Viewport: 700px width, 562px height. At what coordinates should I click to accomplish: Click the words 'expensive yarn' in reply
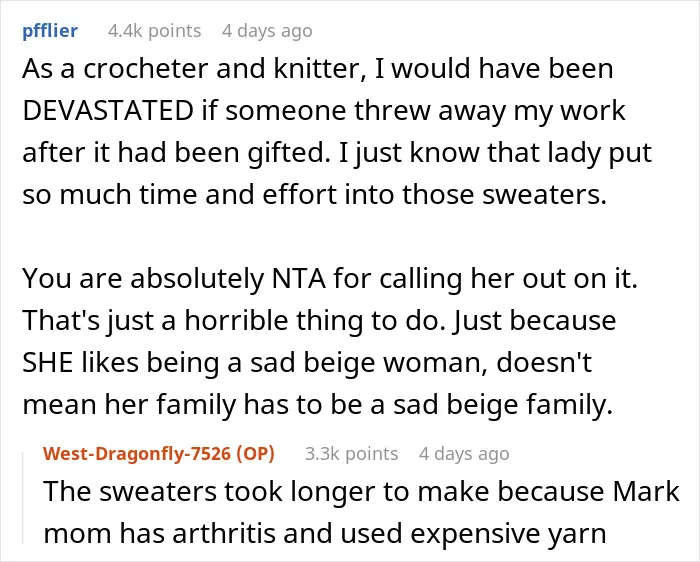pyautogui.click(x=508, y=534)
